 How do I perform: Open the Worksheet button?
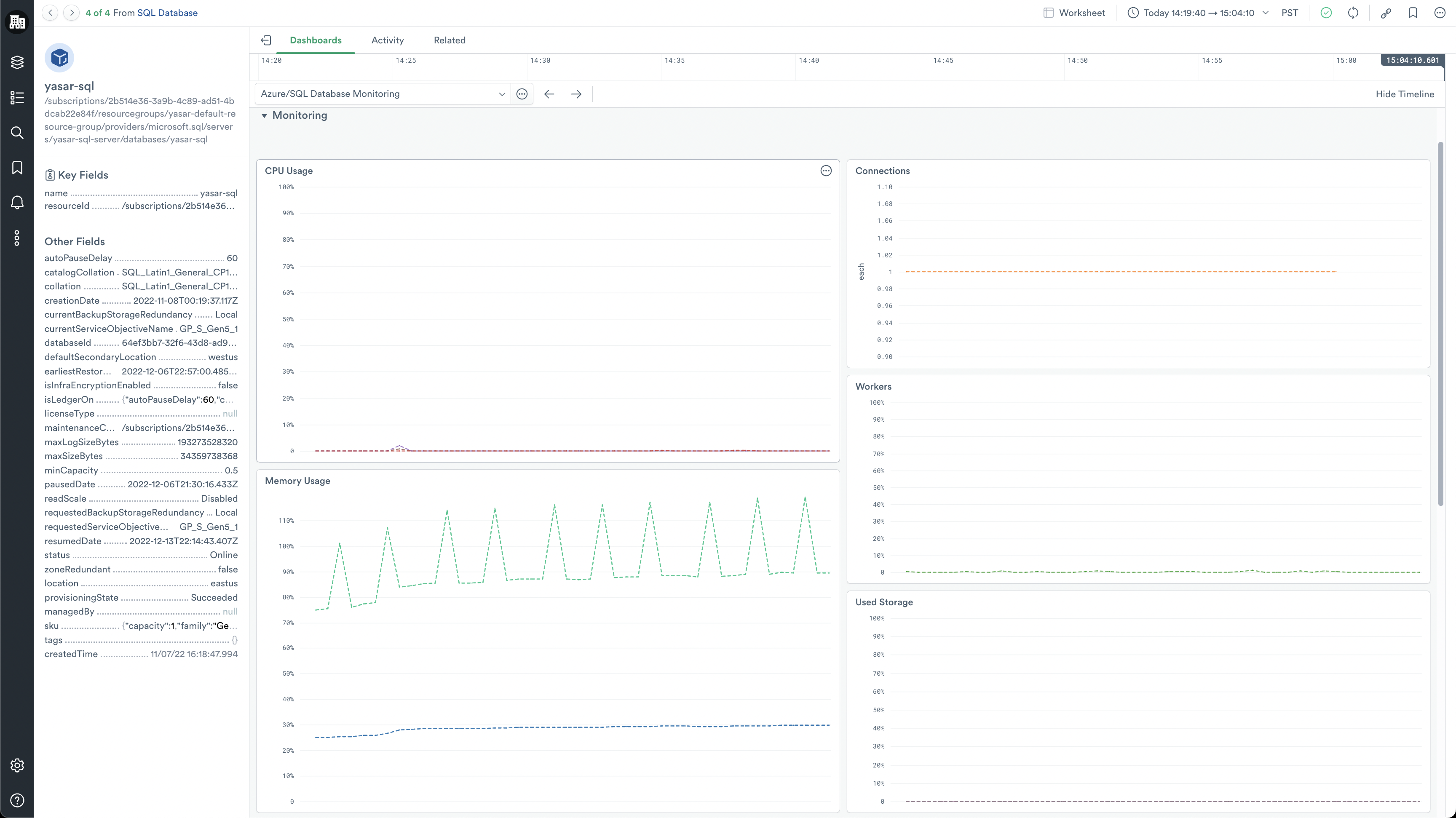1073,13
